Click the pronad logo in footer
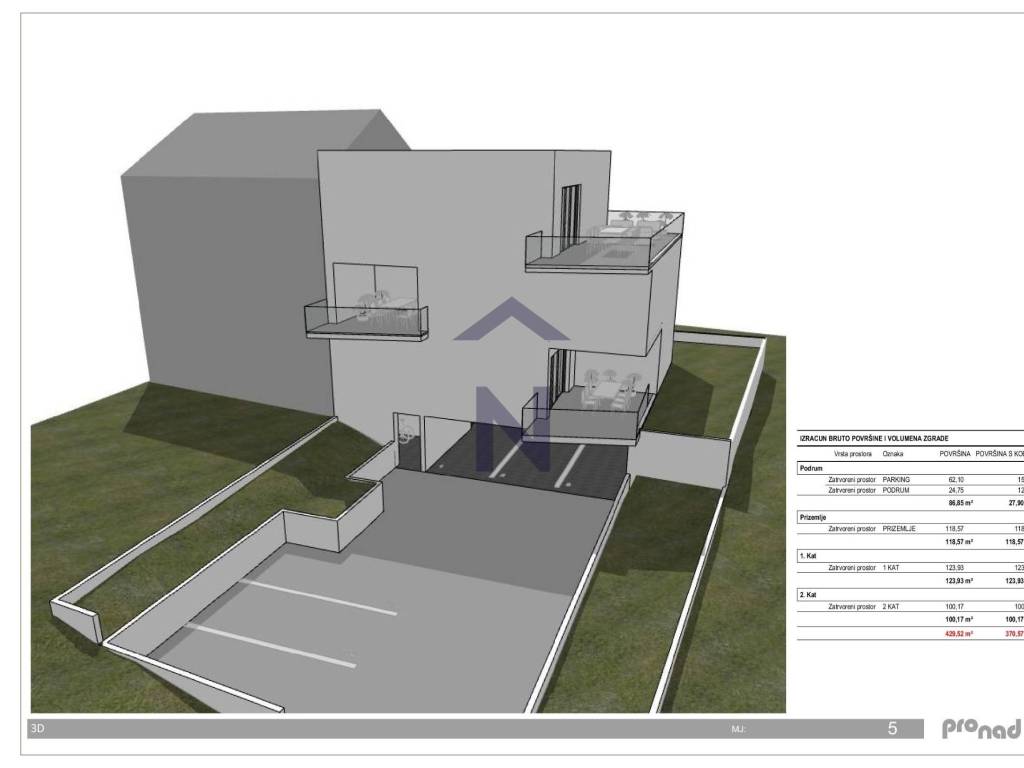This screenshot has width=1024, height=768. coord(980,729)
